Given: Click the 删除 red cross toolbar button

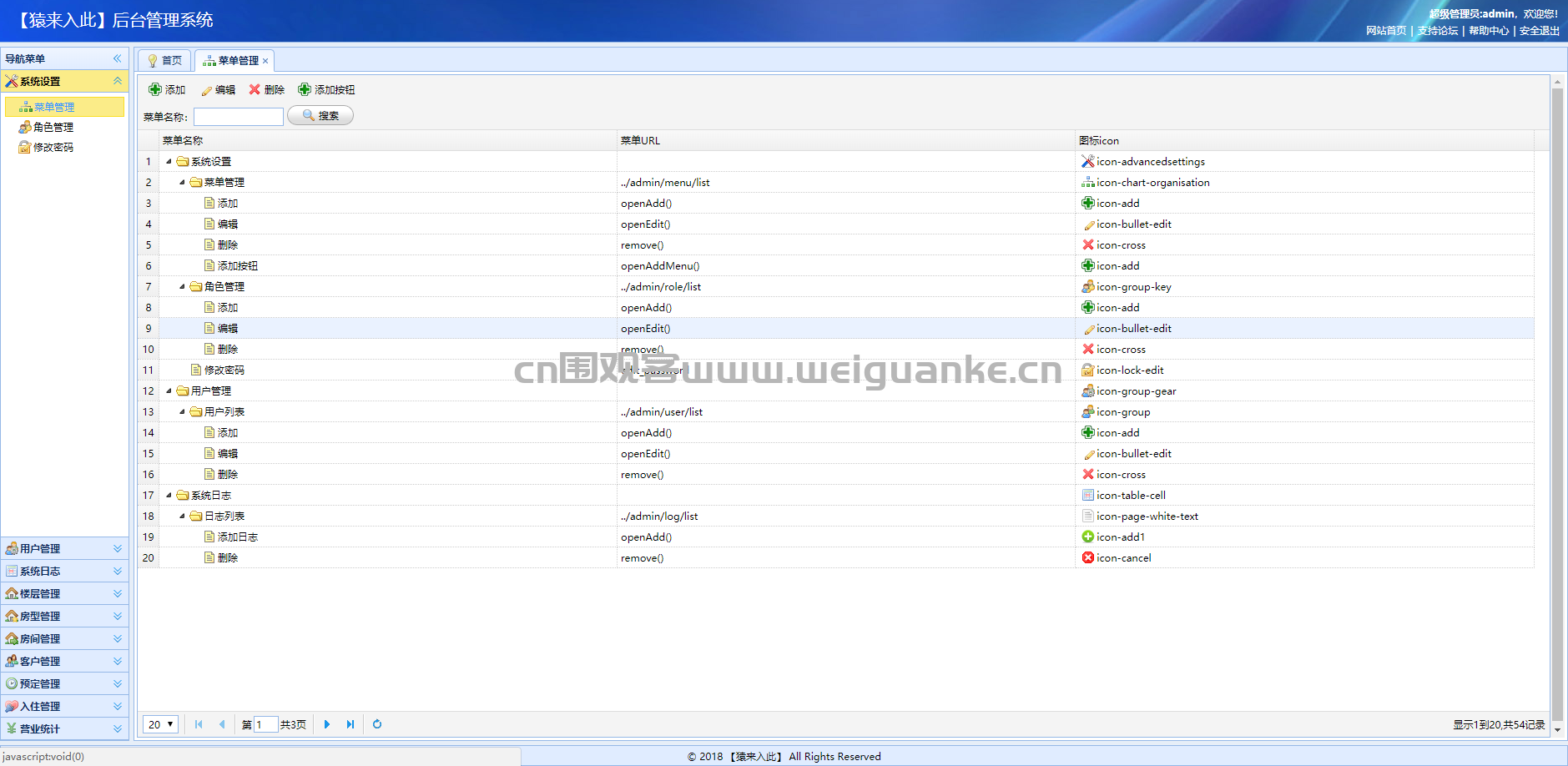Looking at the screenshot, I should pos(267,90).
